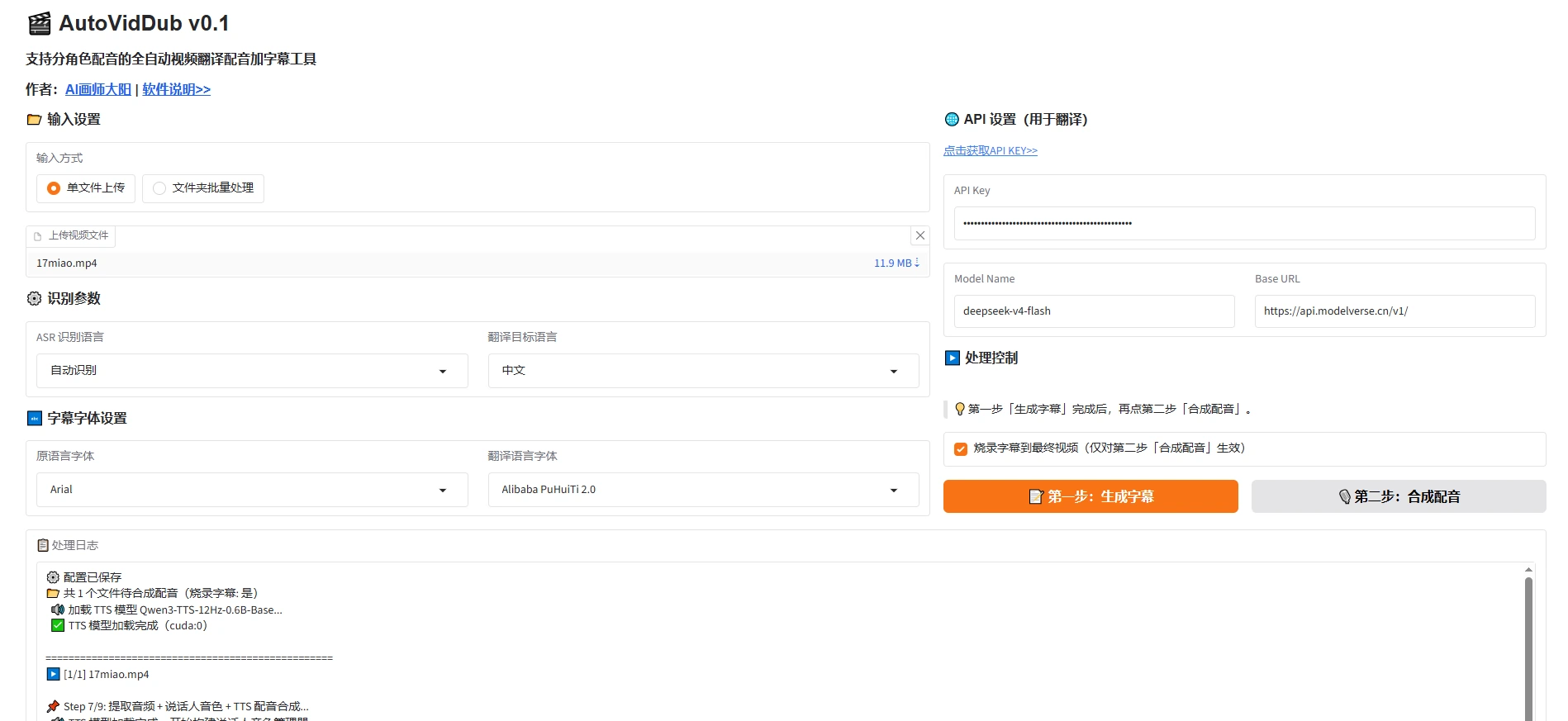Screen dimensions: 1568x721
Task: Click the 配置已保存 log entry text
Action: (x=93, y=577)
